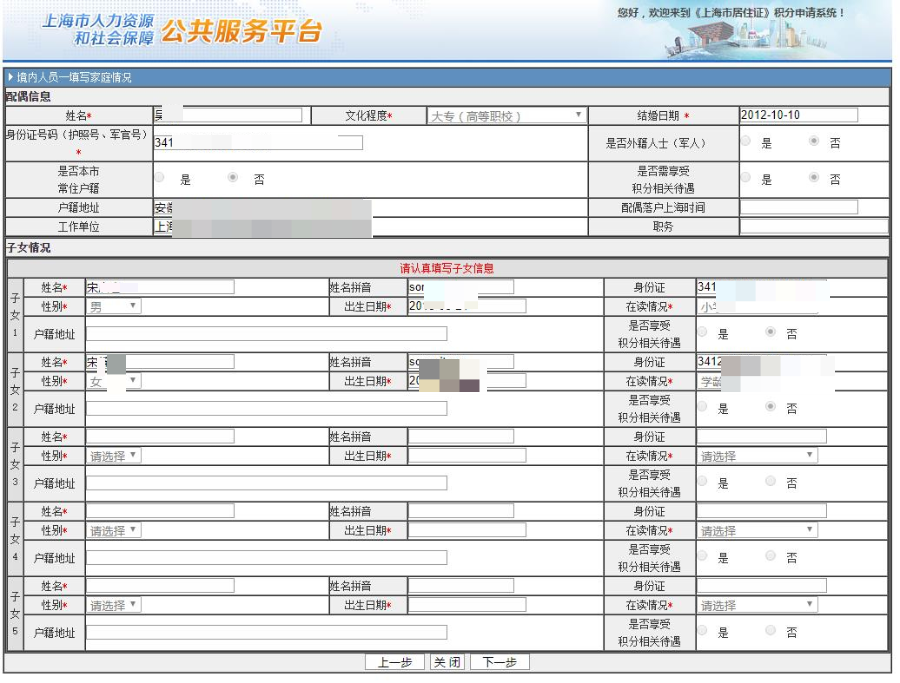The image size is (900, 683).
Task: Select 是 for 是否本市常住户籍
Action: 160,177
